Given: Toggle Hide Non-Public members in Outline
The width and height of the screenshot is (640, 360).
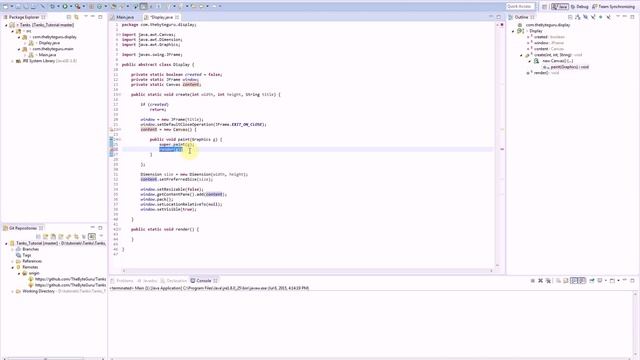Looking at the screenshot, I should click(x=600, y=17).
